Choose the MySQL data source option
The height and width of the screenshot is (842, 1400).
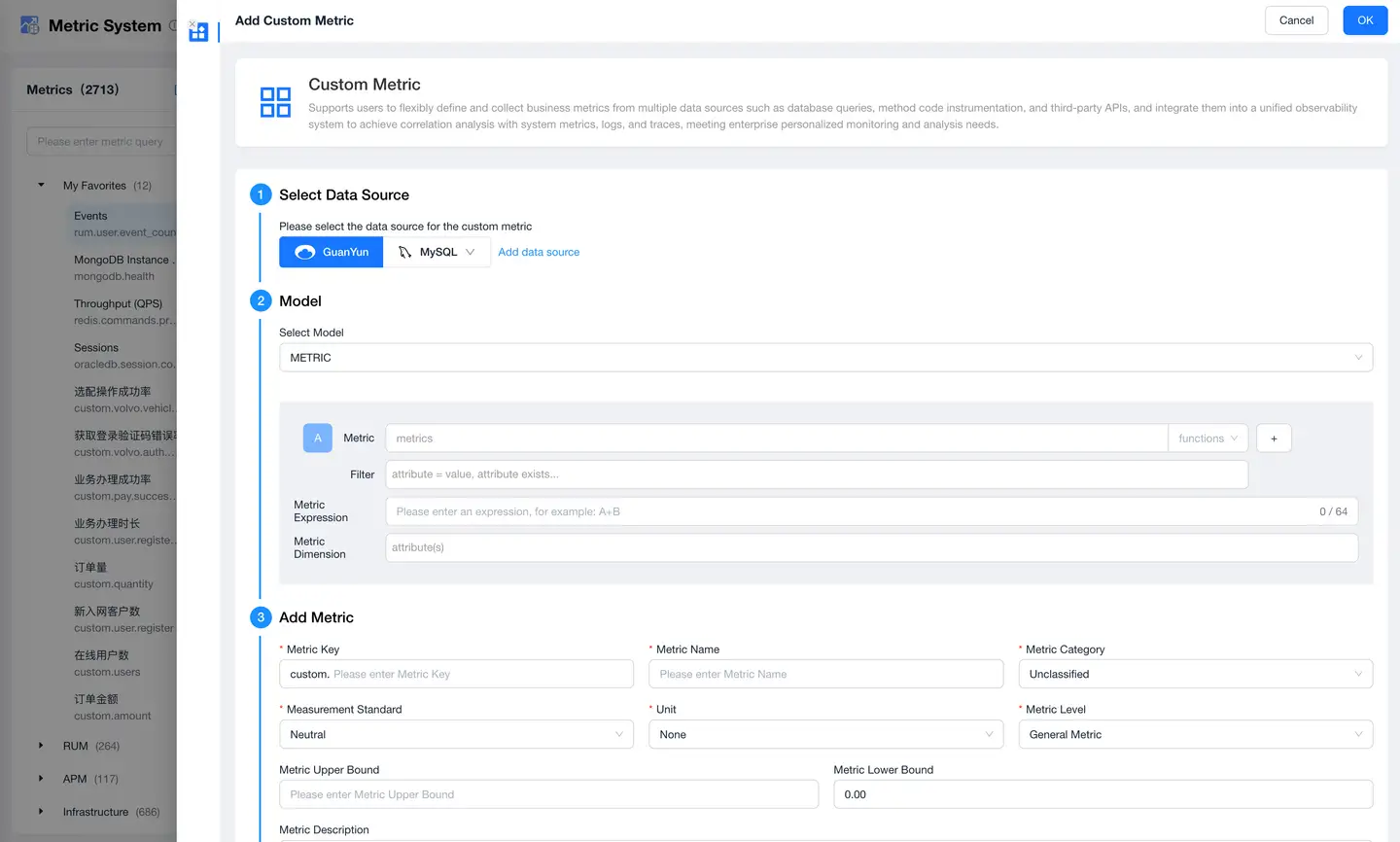(x=437, y=252)
